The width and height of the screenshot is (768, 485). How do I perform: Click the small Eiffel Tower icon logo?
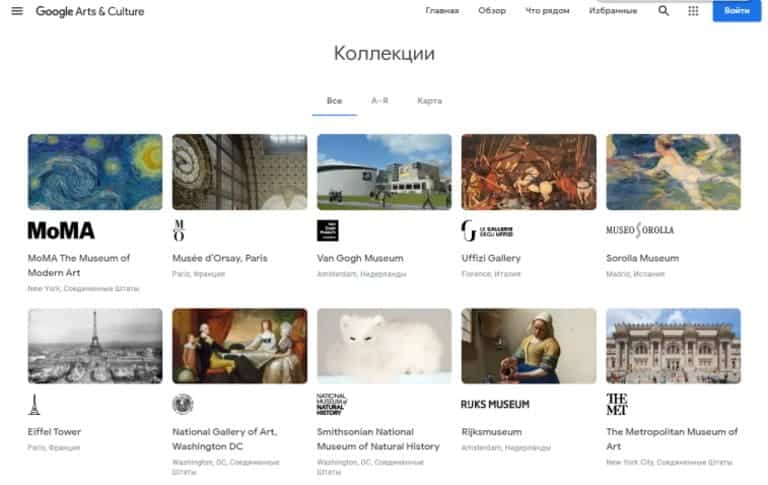[34, 405]
